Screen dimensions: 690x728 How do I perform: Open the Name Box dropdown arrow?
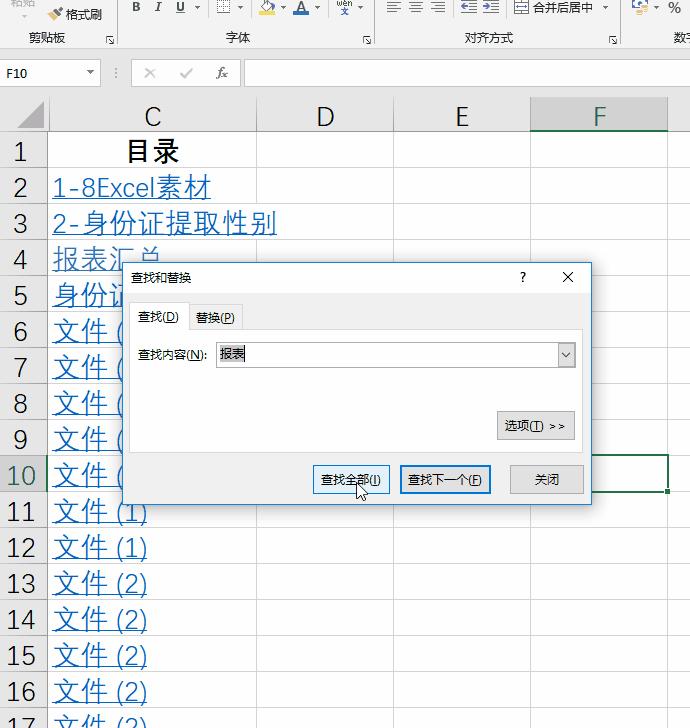pos(90,72)
